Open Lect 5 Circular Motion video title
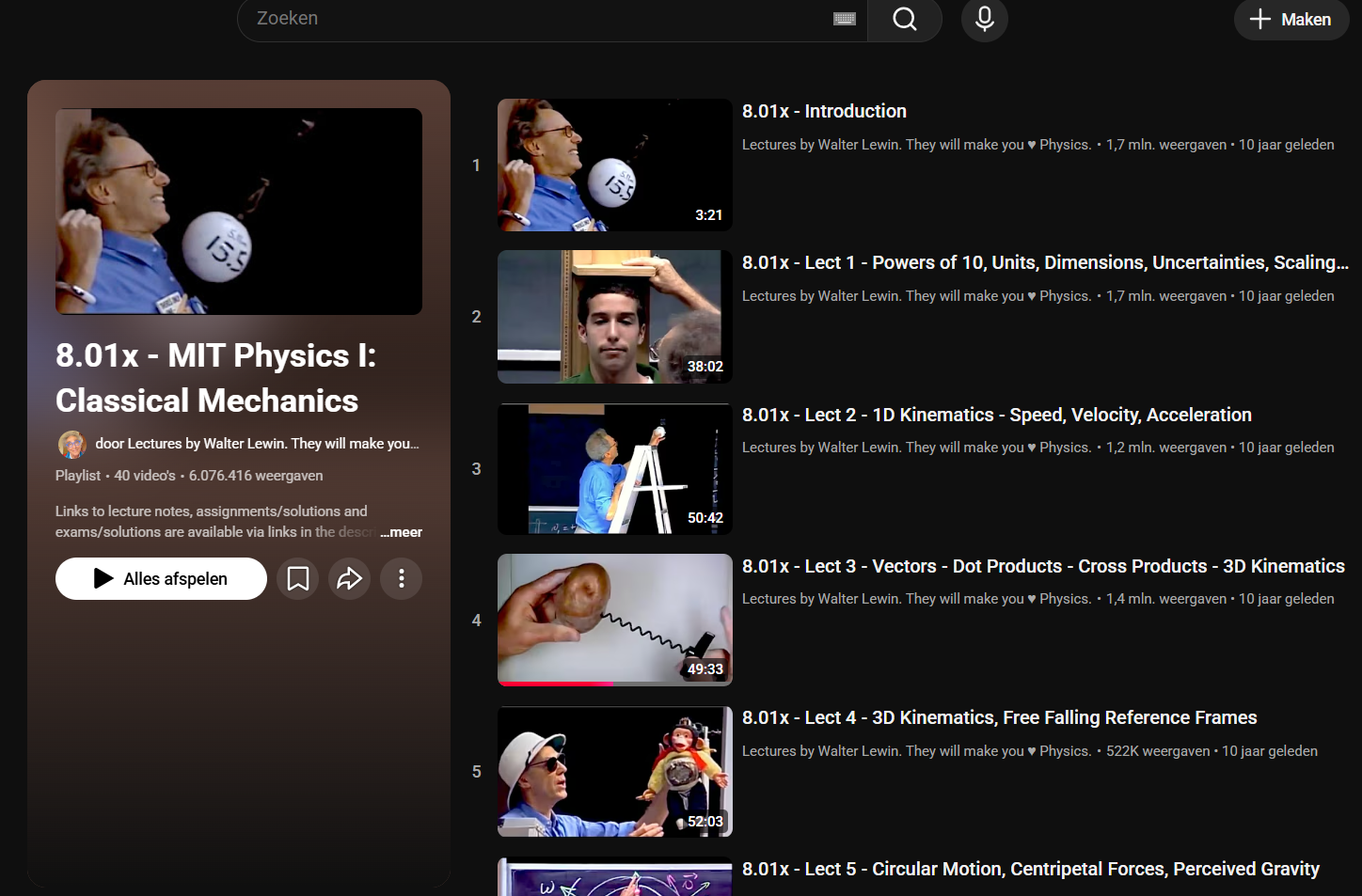The image size is (1362, 896). [1030, 869]
